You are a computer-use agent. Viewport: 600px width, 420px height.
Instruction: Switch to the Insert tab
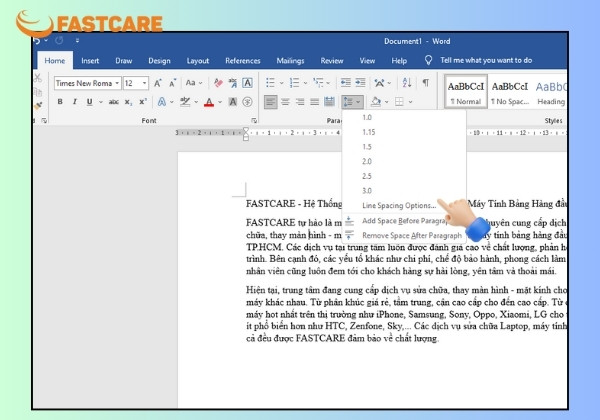coord(90,61)
